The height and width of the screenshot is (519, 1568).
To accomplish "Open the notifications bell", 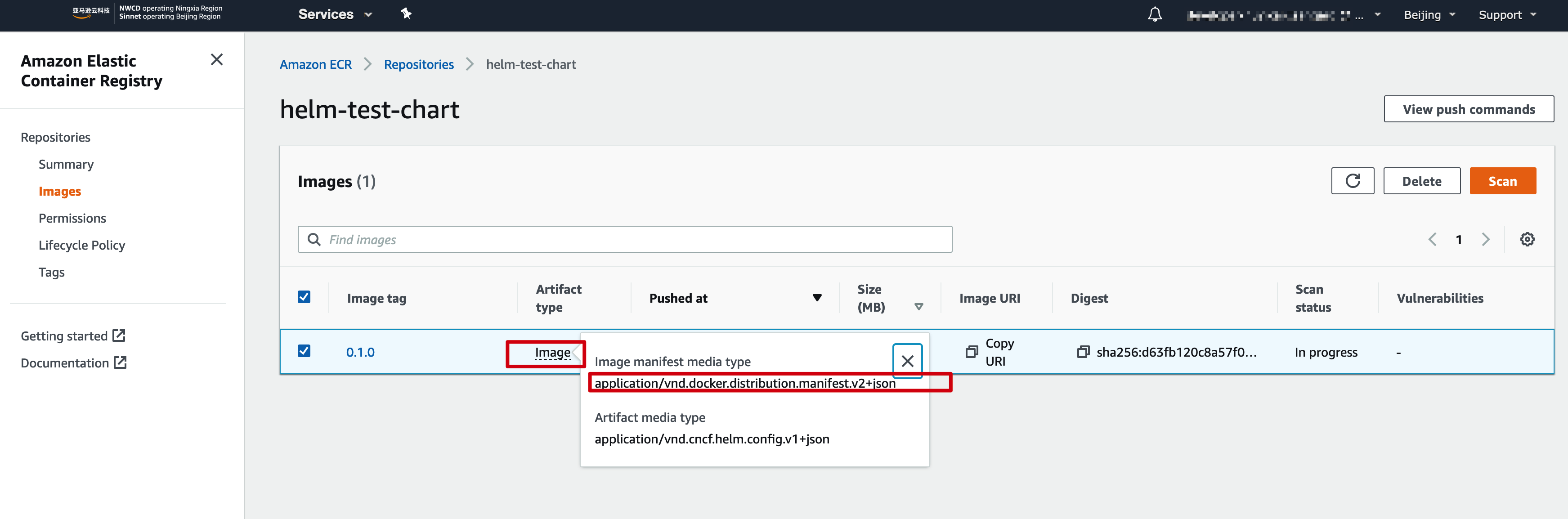I will 1155,13.
